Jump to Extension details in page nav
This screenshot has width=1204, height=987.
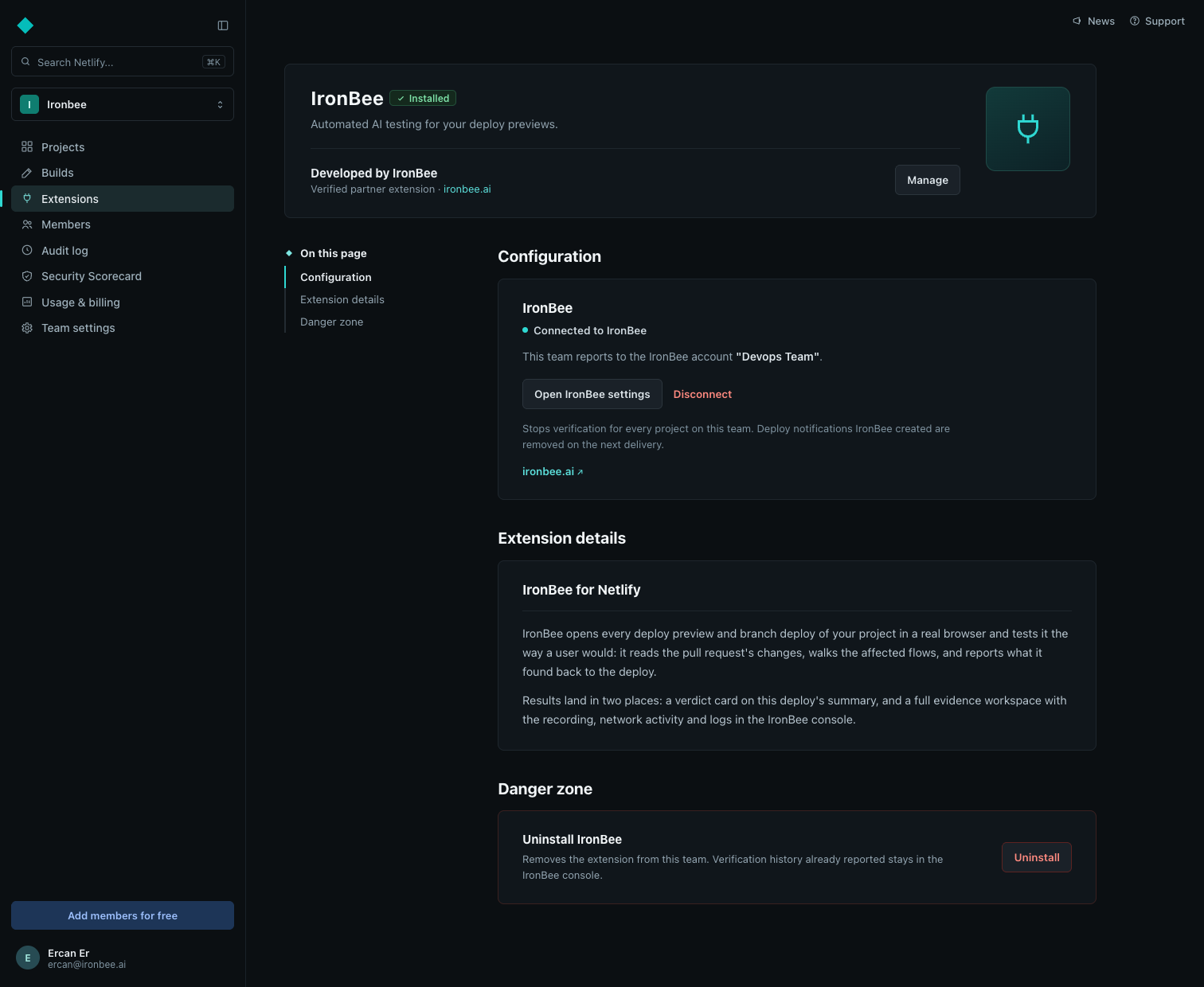342,299
